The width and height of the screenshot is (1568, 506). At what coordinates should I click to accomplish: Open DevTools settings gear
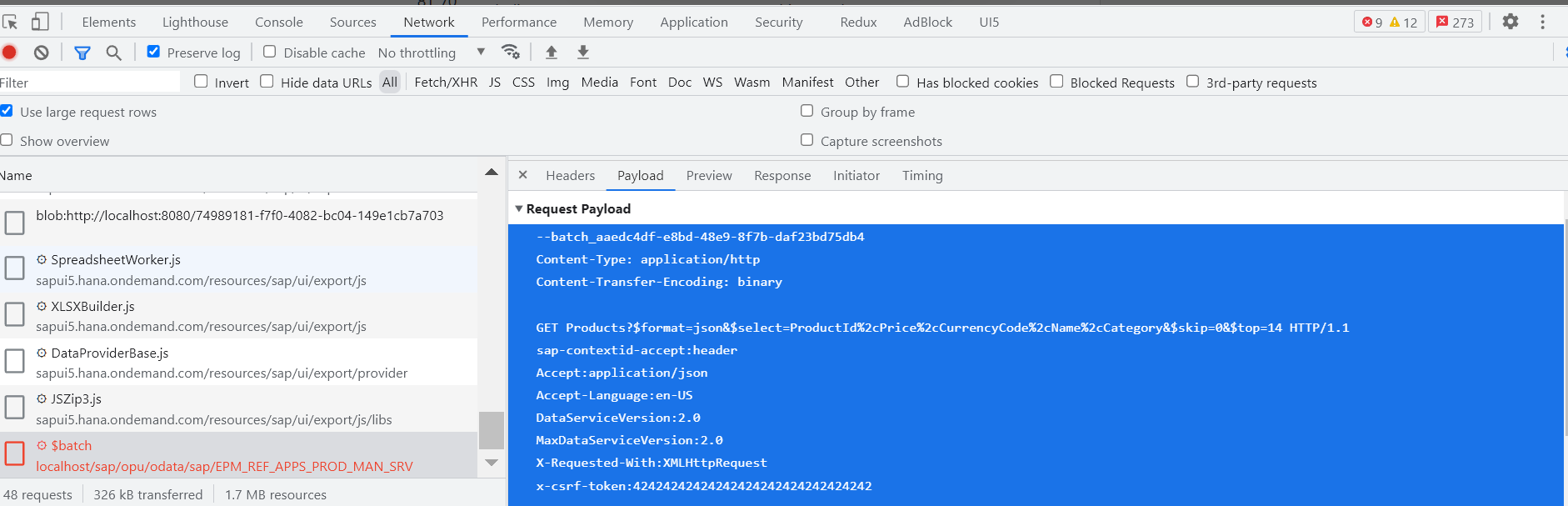[x=1511, y=22]
